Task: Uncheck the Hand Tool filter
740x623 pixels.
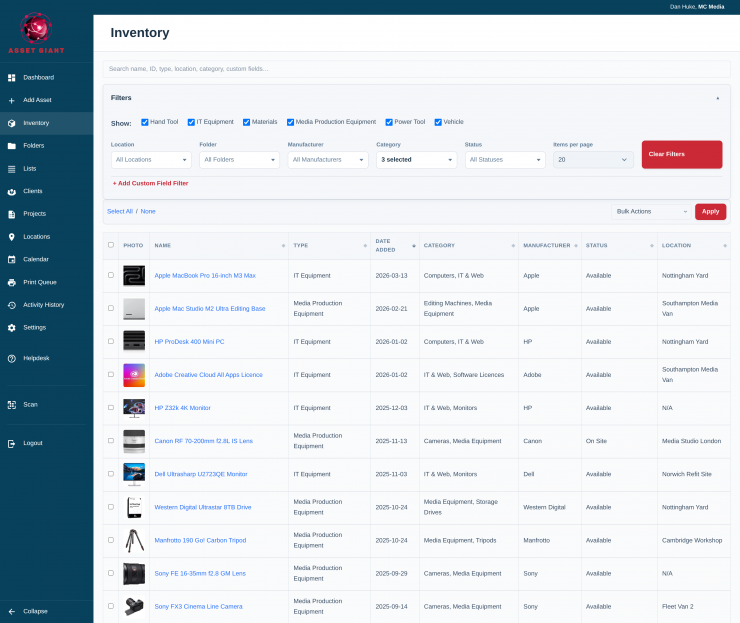Action: pyautogui.click(x=145, y=122)
